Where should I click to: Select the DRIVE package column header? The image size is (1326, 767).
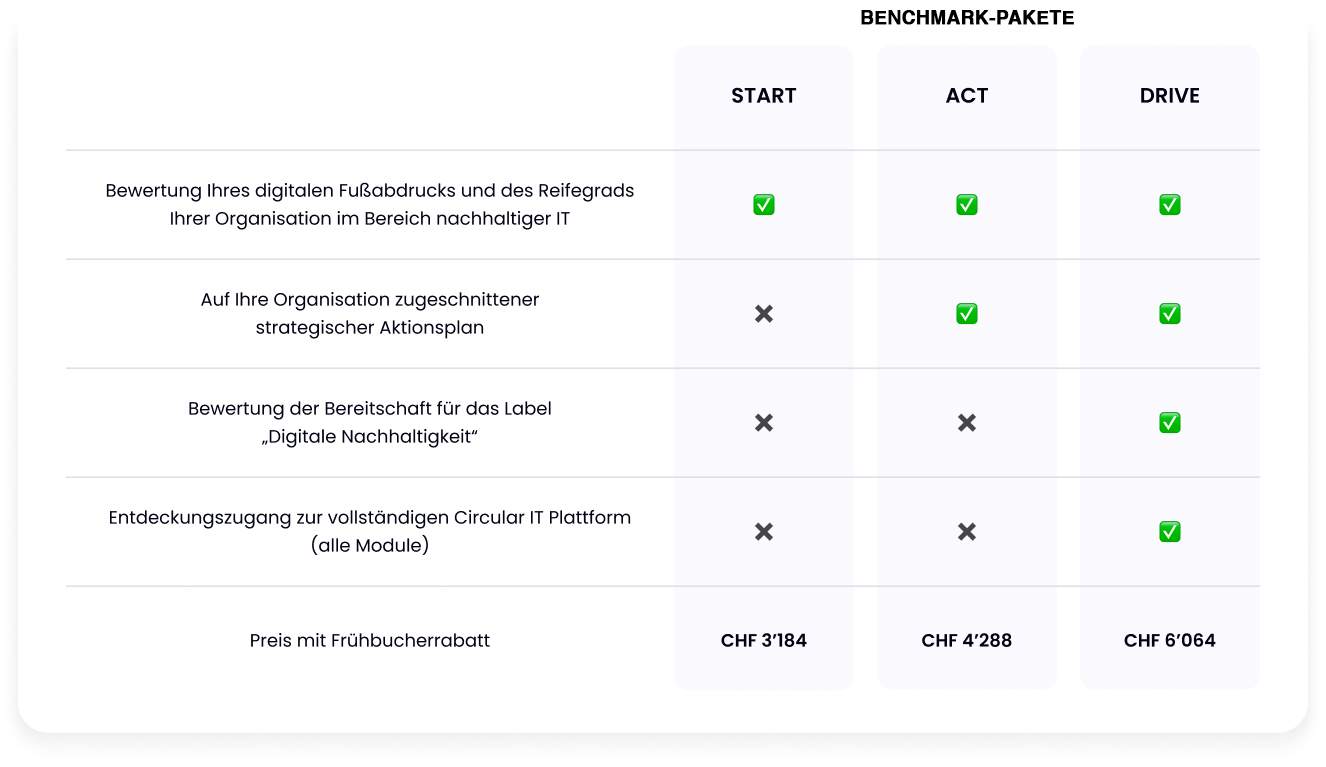1170,96
